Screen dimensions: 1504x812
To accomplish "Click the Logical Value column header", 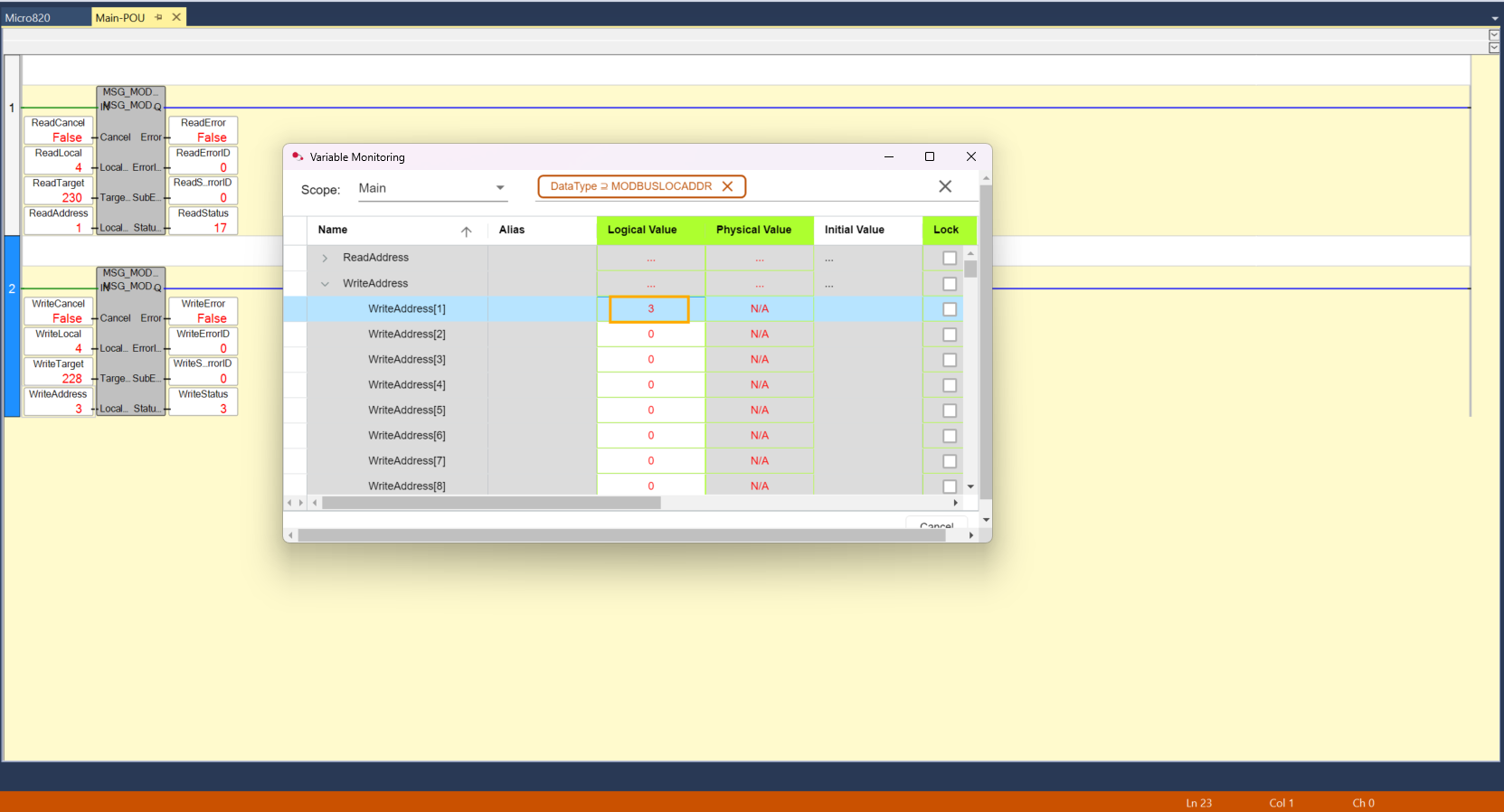I will 642,230.
